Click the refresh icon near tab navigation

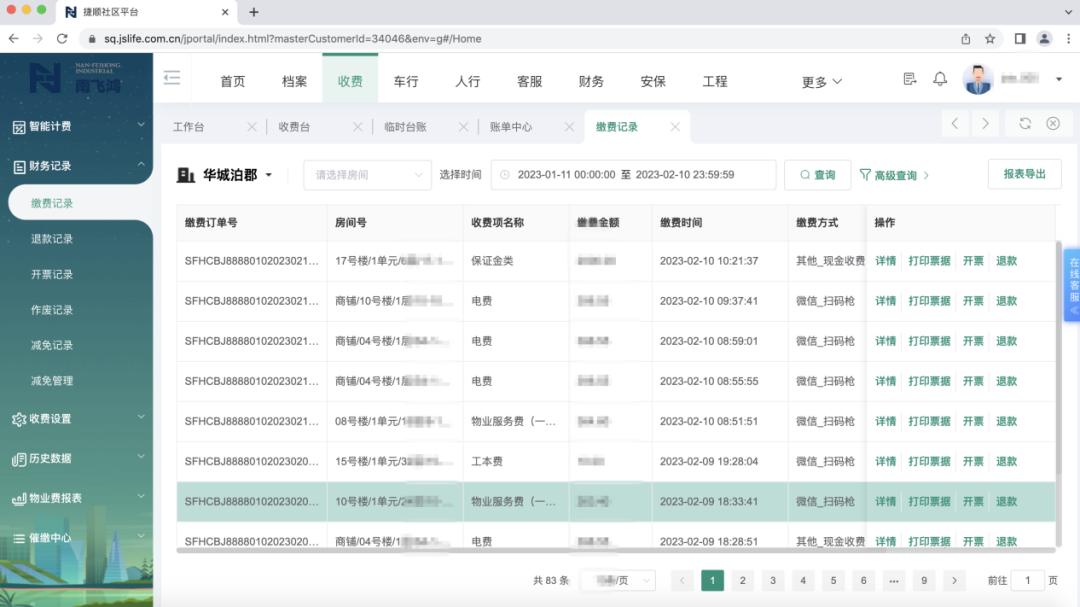(x=1024, y=124)
